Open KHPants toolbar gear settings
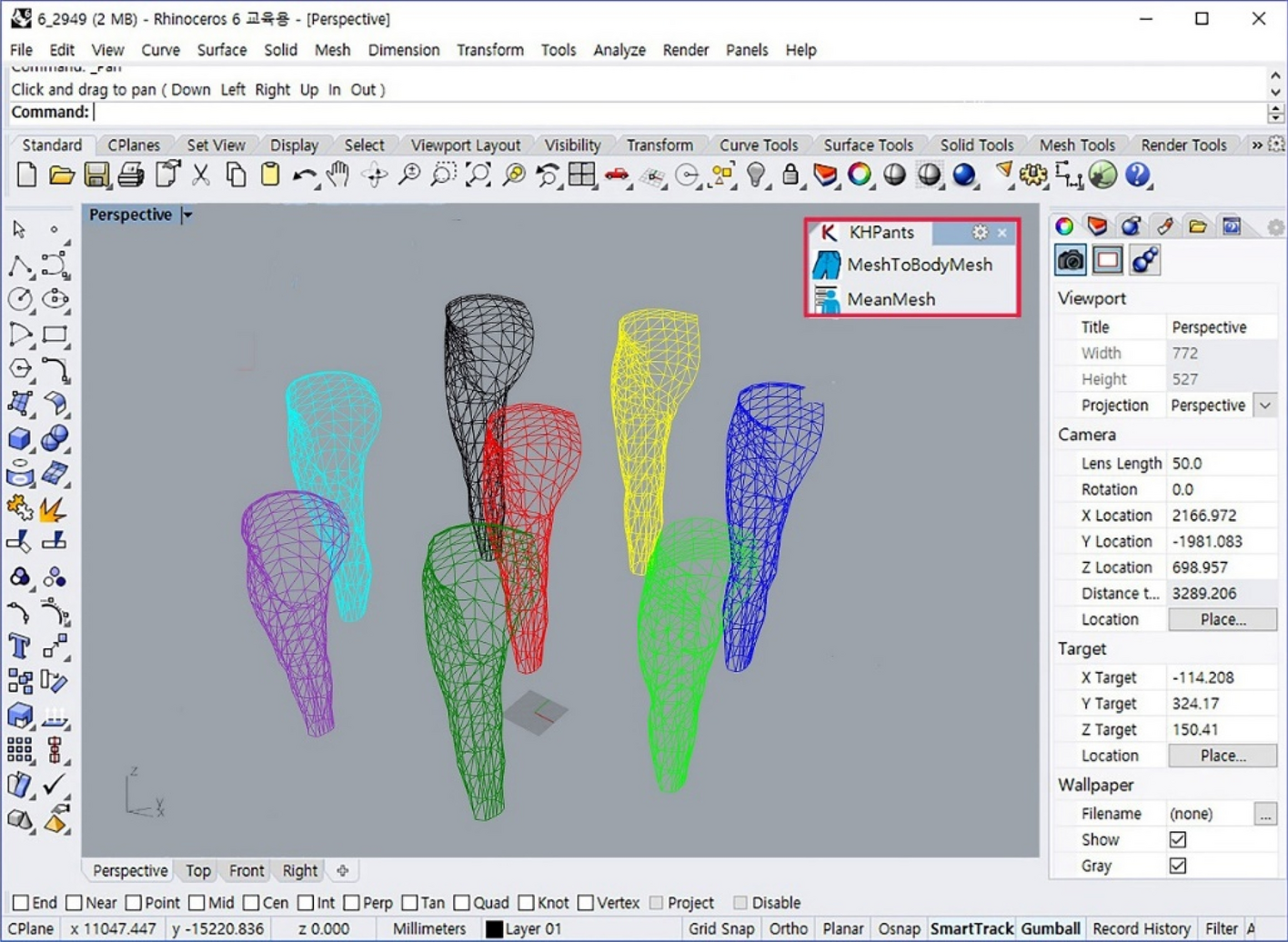This screenshot has width=1288, height=942. tap(980, 233)
